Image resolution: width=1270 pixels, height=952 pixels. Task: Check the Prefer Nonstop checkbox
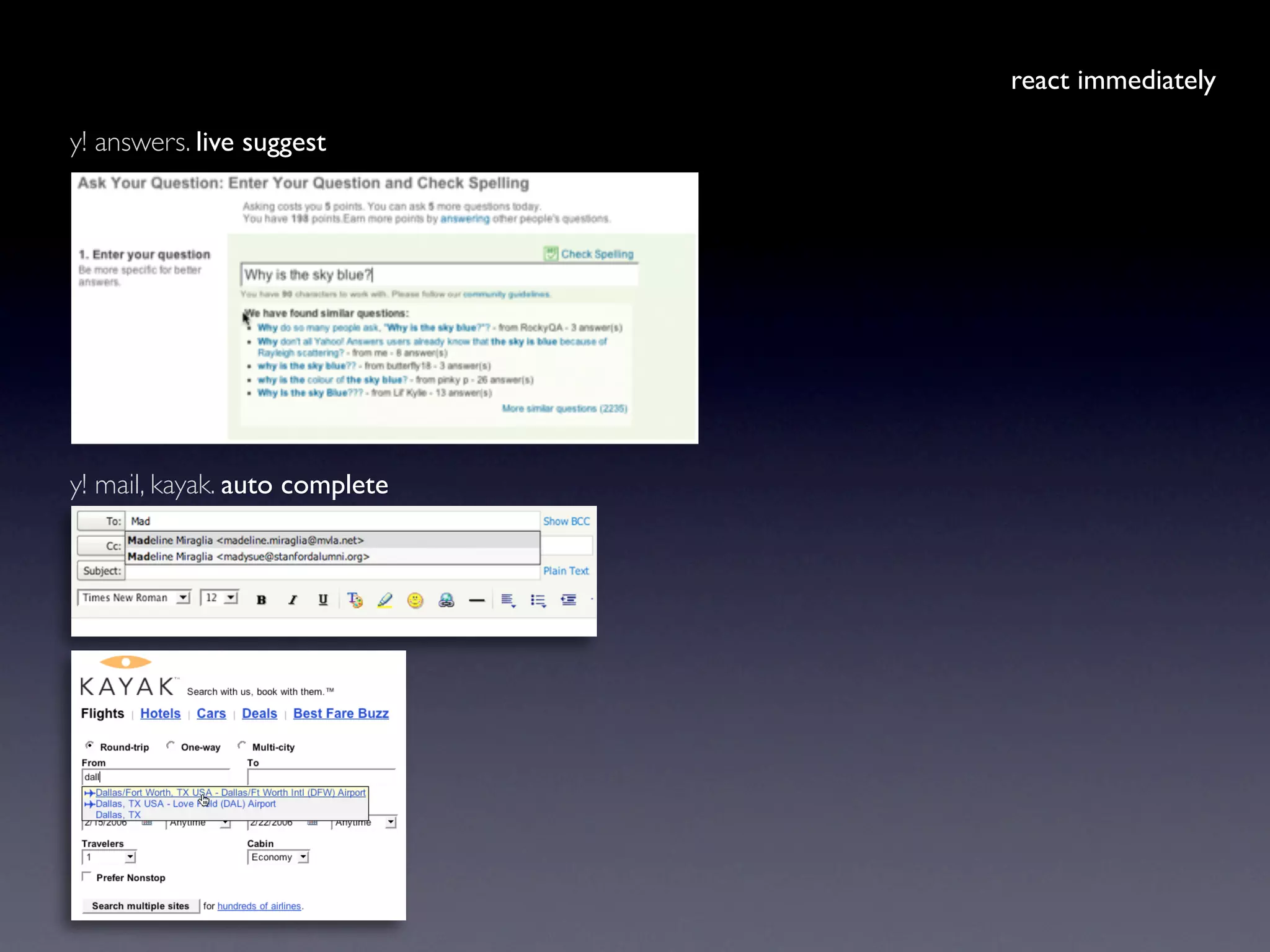point(86,876)
